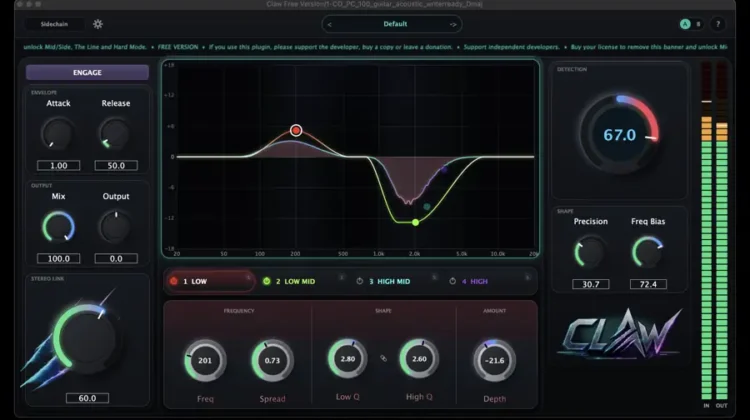This screenshot has height=420, width=750.
Task: Solo band 3 HIGH MID with S button
Action: coord(434,277)
